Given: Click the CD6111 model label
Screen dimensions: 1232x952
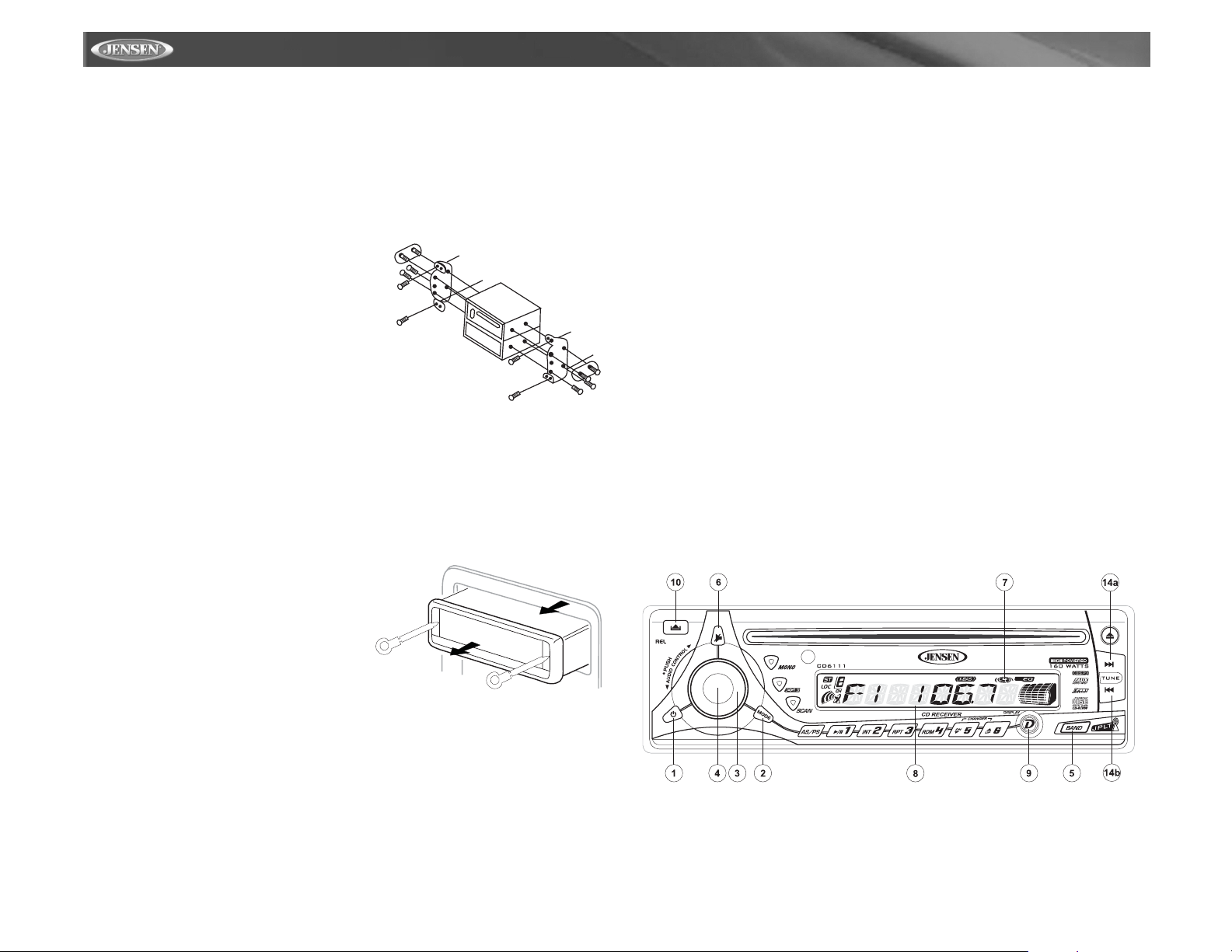Looking at the screenshot, I should tap(832, 666).
